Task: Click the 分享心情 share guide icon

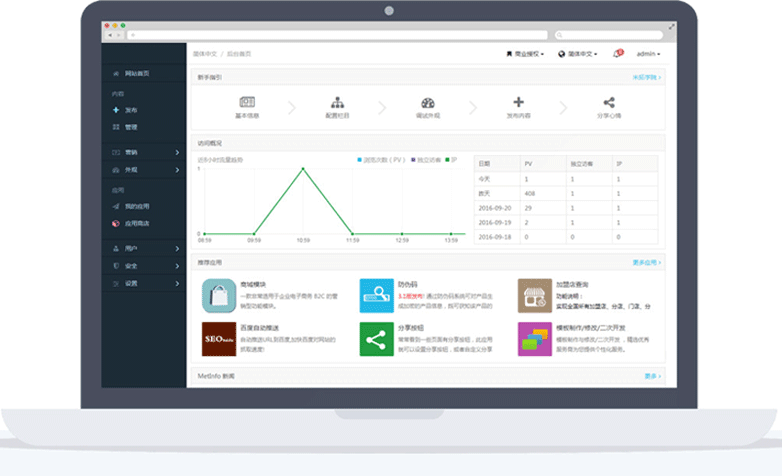Action: (609, 102)
